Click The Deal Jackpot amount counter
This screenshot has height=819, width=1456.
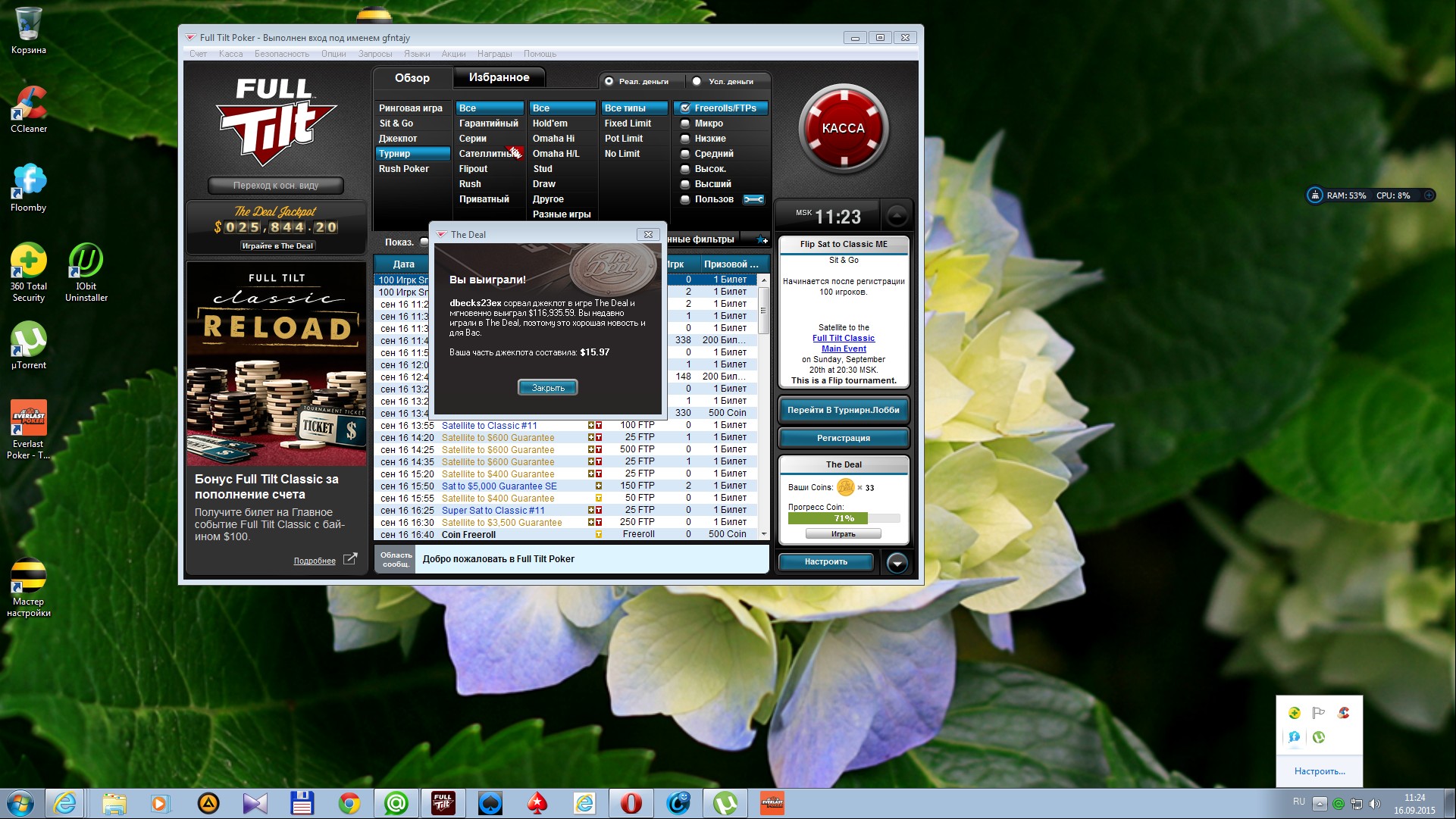276,227
